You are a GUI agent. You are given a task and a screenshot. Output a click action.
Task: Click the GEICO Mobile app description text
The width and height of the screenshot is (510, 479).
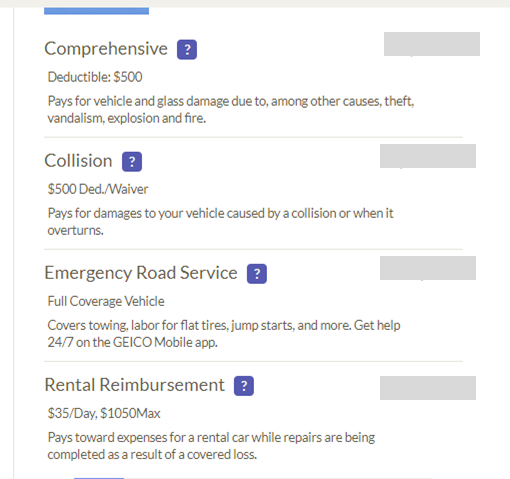coord(224,334)
